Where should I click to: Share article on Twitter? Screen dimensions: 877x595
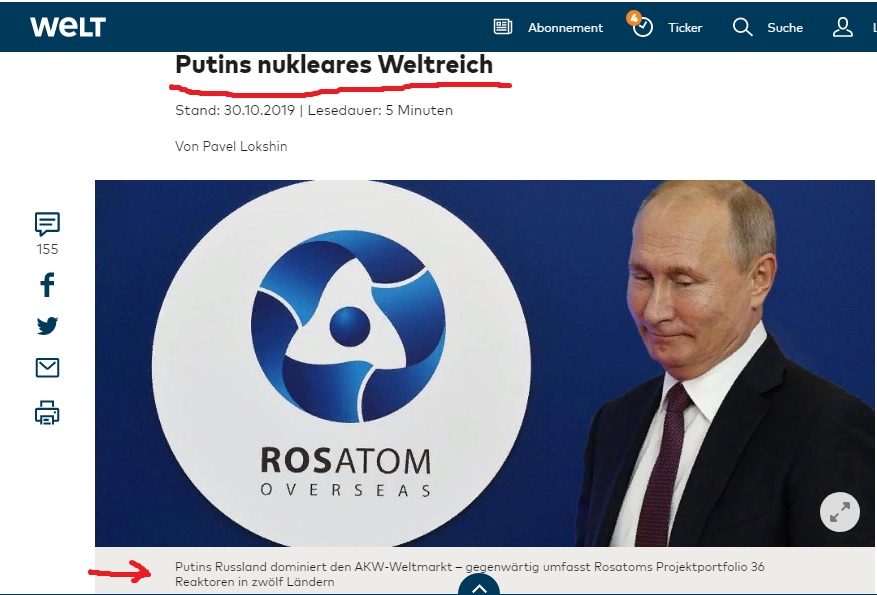click(x=48, y=326)
